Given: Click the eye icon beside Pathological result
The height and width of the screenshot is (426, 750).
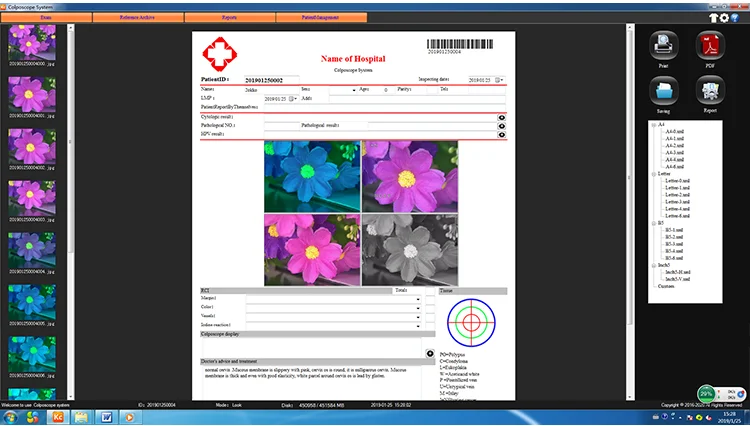Looking at the screenshot, I should (501, 126).
